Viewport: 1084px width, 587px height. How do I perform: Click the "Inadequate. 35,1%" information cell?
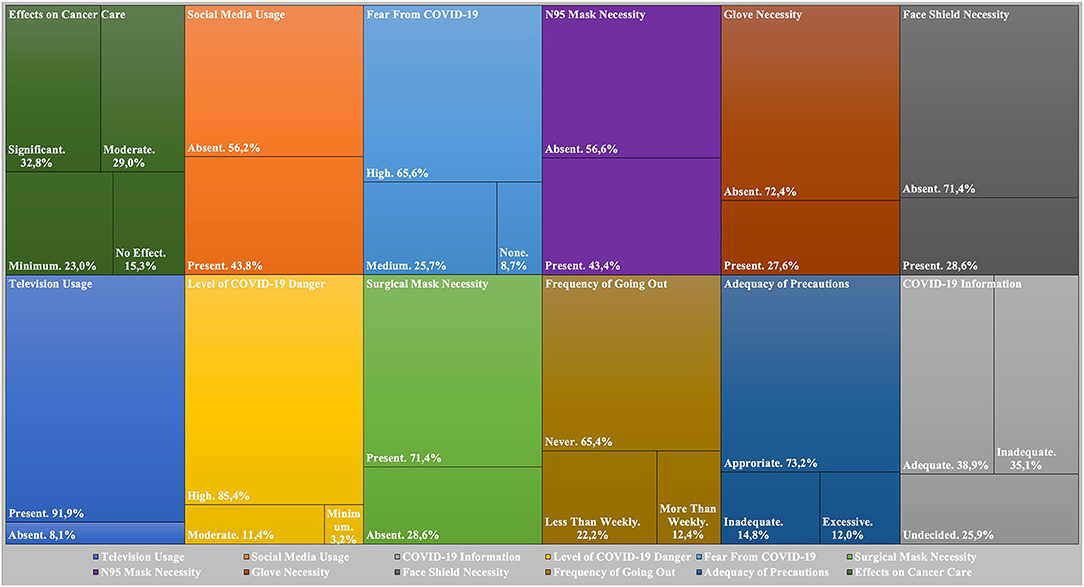click(x=1036, y=375)
